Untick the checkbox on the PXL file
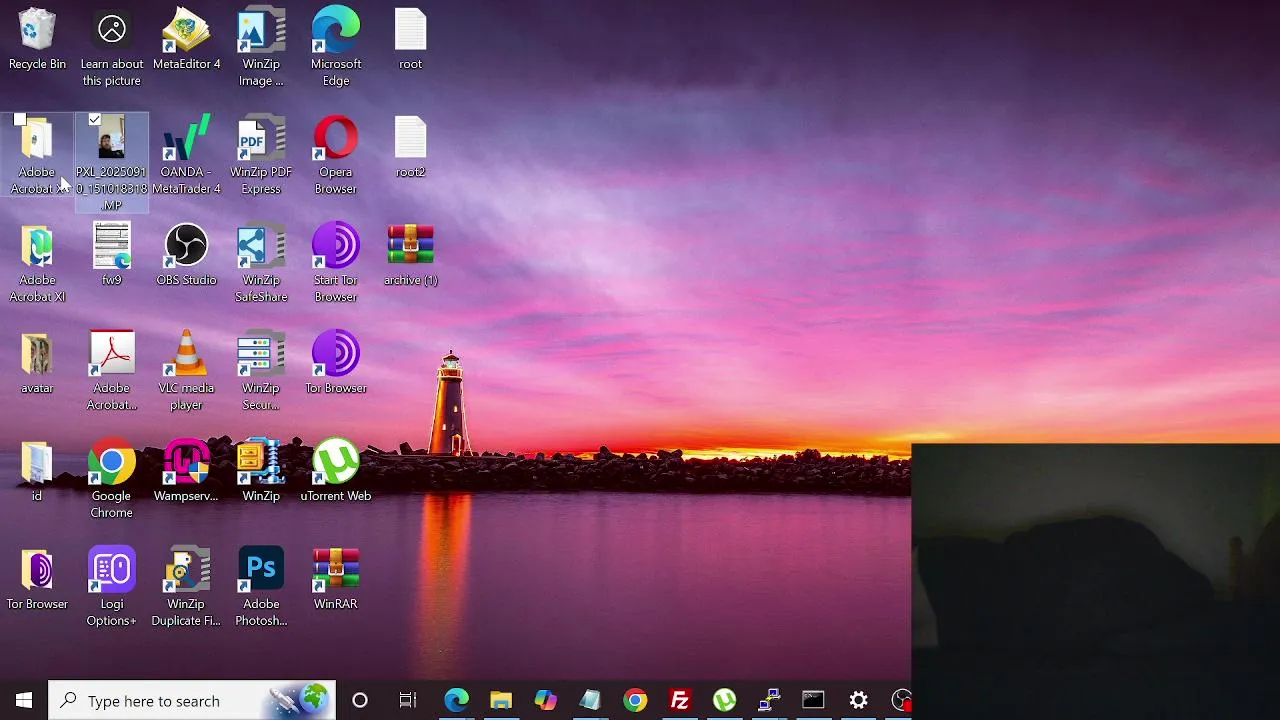1280x720 pixels. point(94,120)
